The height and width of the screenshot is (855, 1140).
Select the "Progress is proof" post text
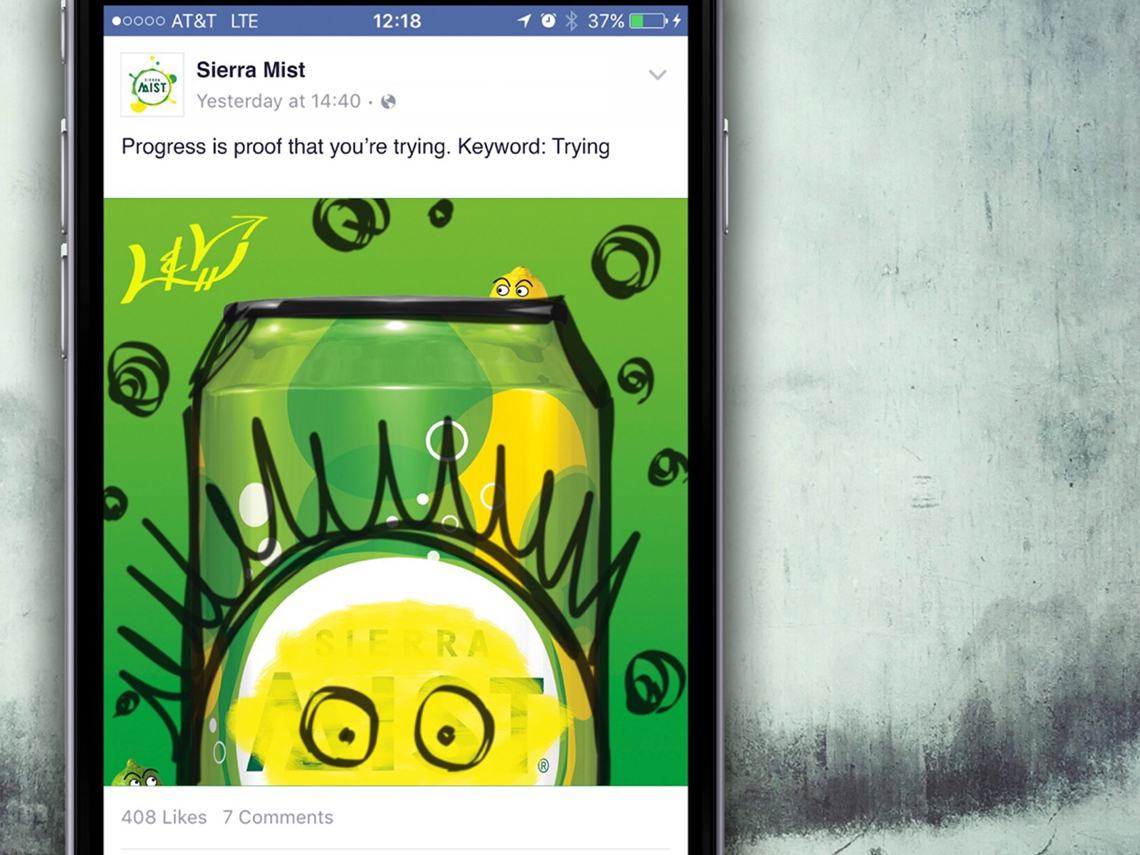click(366, 147)
